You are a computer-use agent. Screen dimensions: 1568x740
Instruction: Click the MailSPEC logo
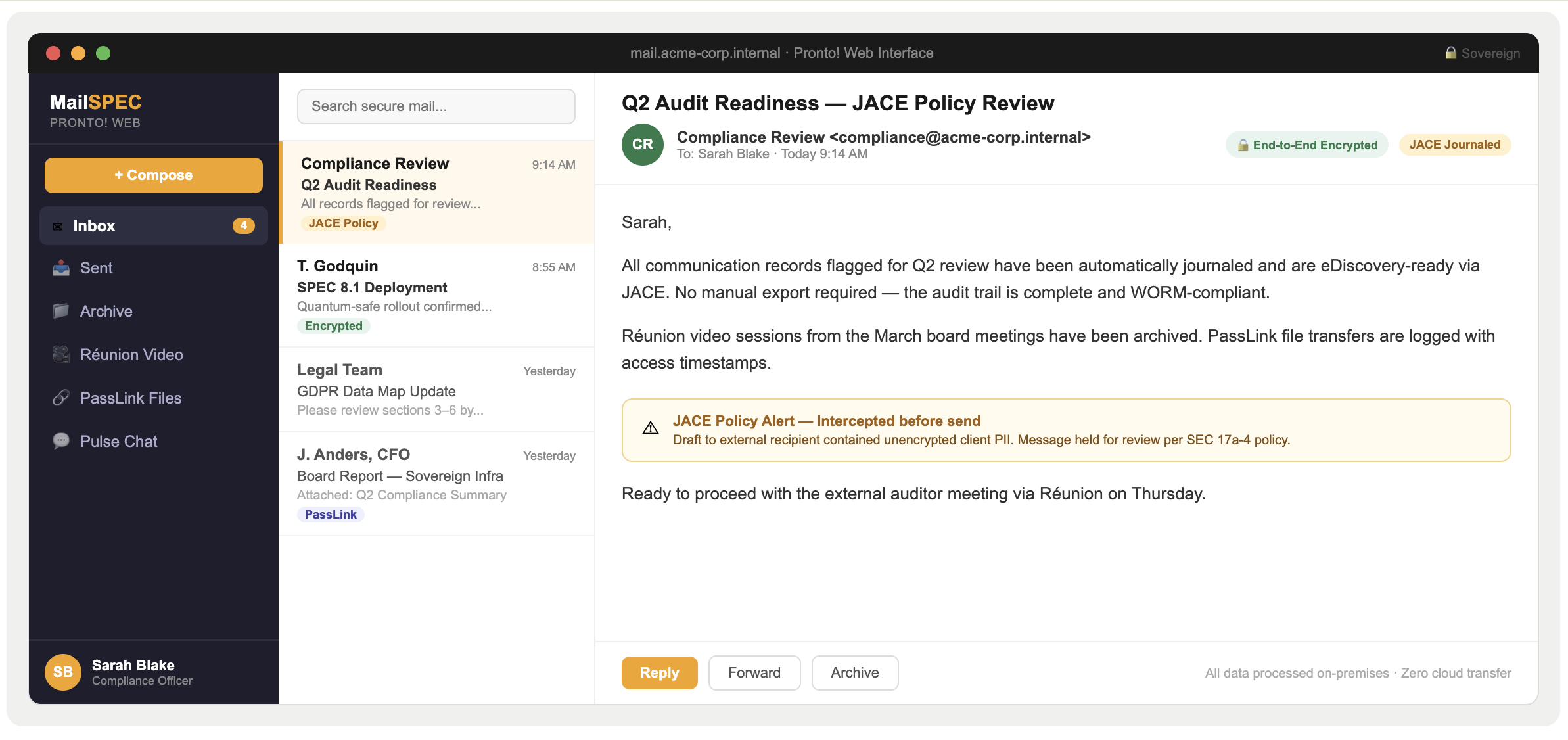(x=96, y=103)
